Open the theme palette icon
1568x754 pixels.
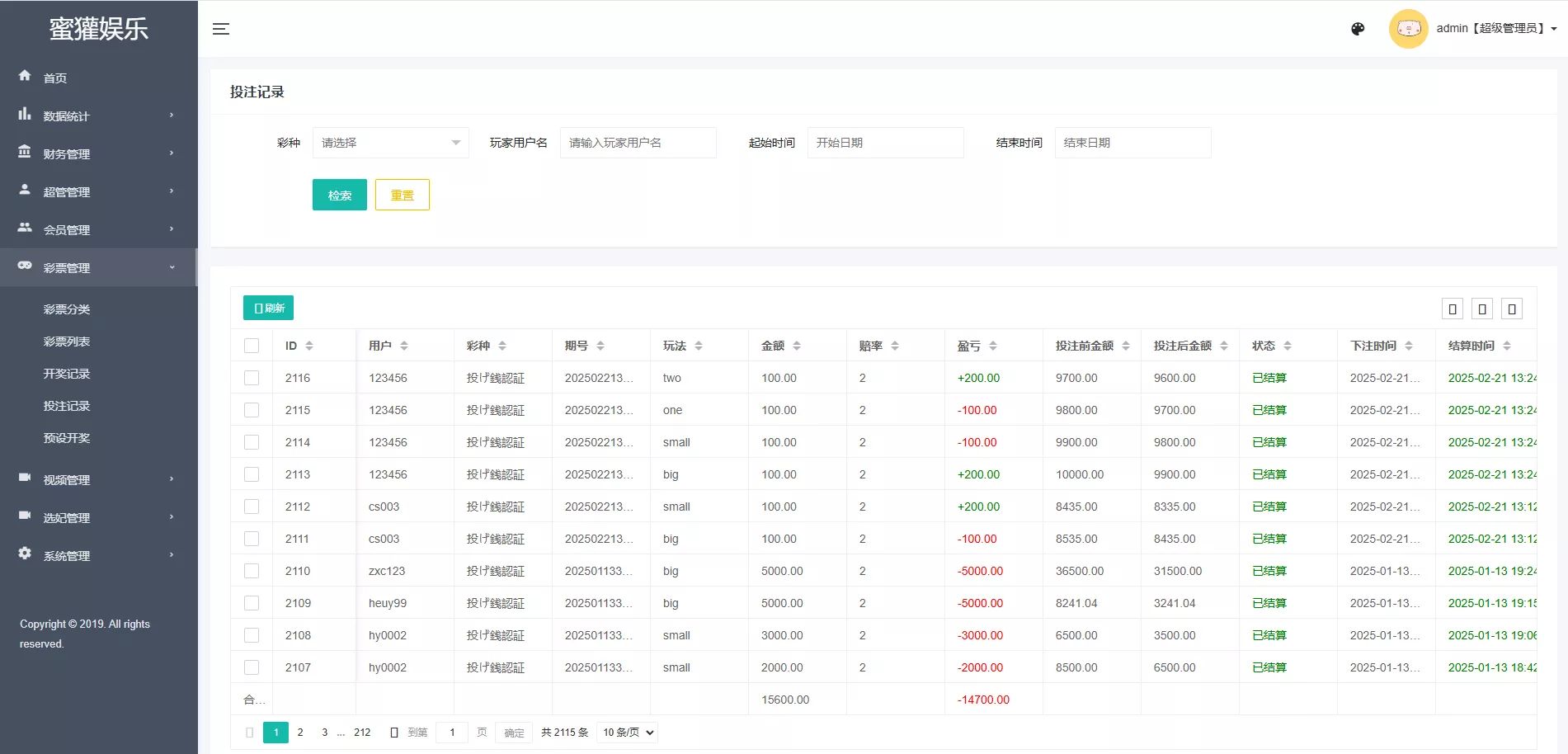[1358, 29]
